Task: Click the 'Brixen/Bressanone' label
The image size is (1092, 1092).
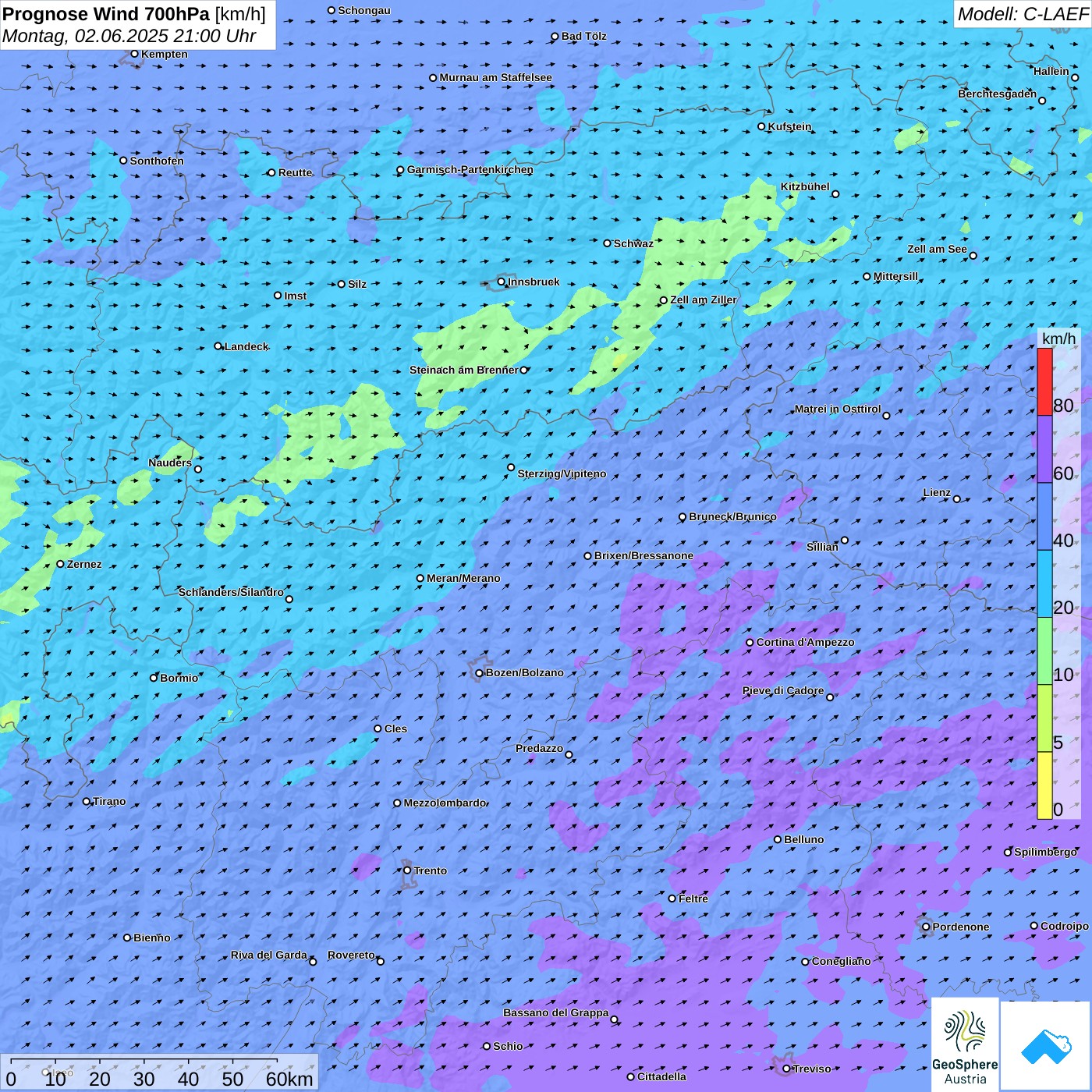Action: [x=643, y=555]
